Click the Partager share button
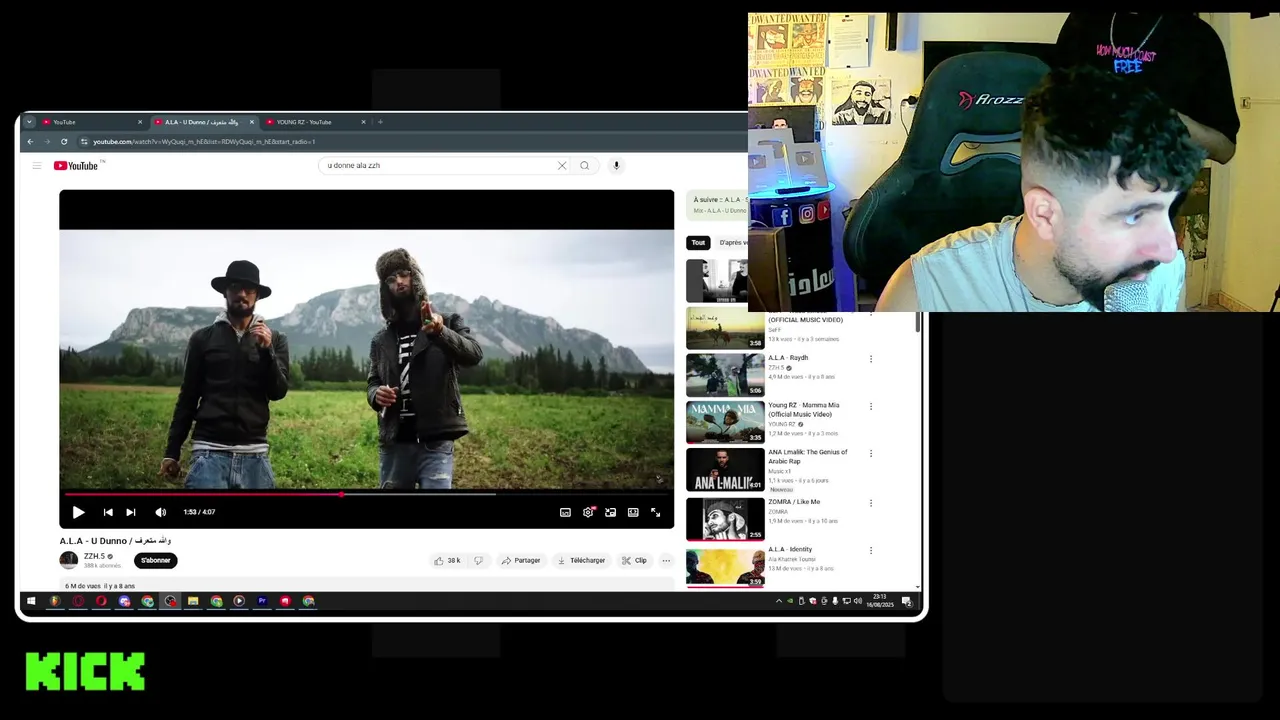 click(521, 561)
